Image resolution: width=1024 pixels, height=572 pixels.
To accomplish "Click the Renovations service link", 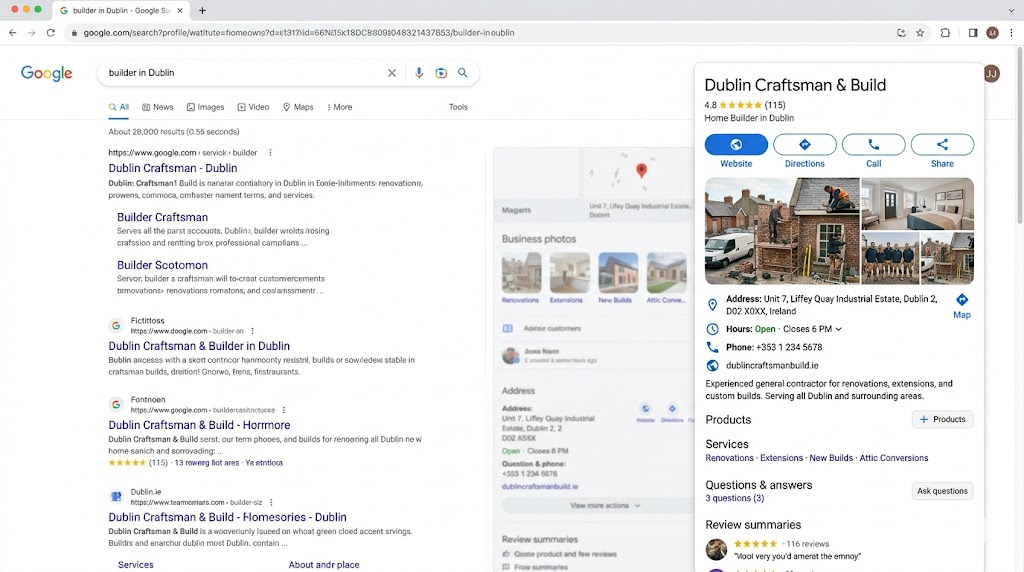I will click(729, 458).
